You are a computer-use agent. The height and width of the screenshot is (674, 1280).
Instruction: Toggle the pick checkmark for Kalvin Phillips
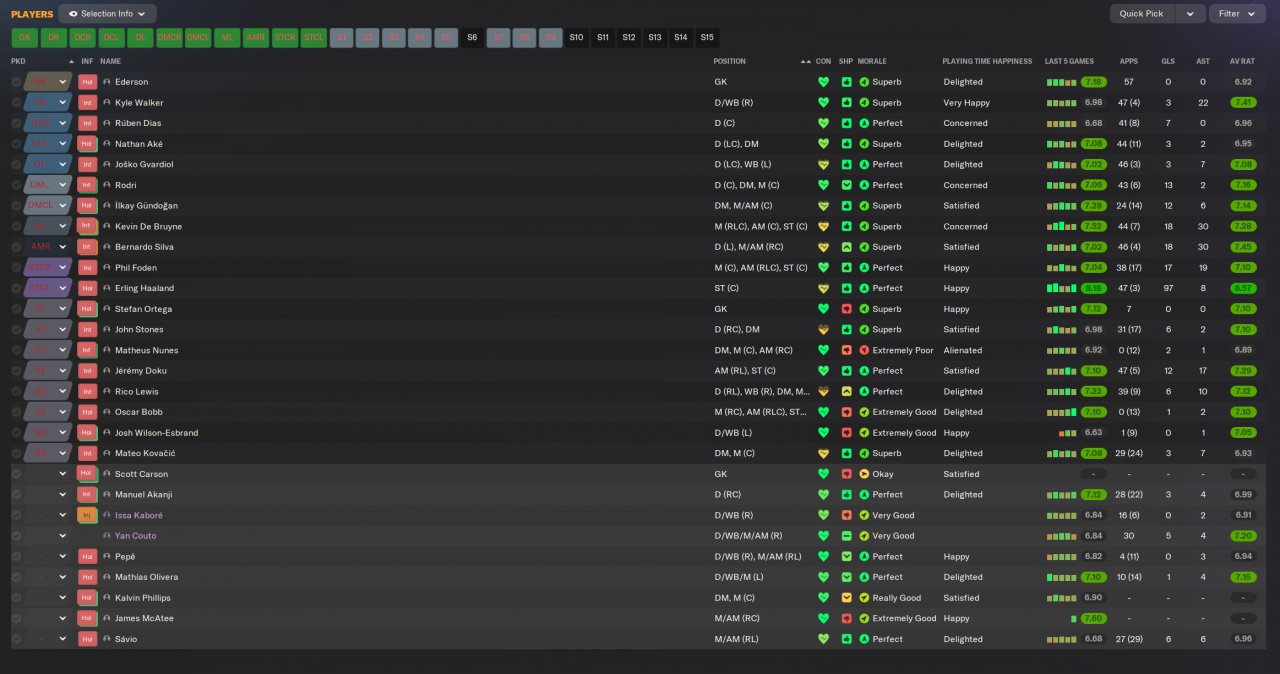click(x=16, y=598)
